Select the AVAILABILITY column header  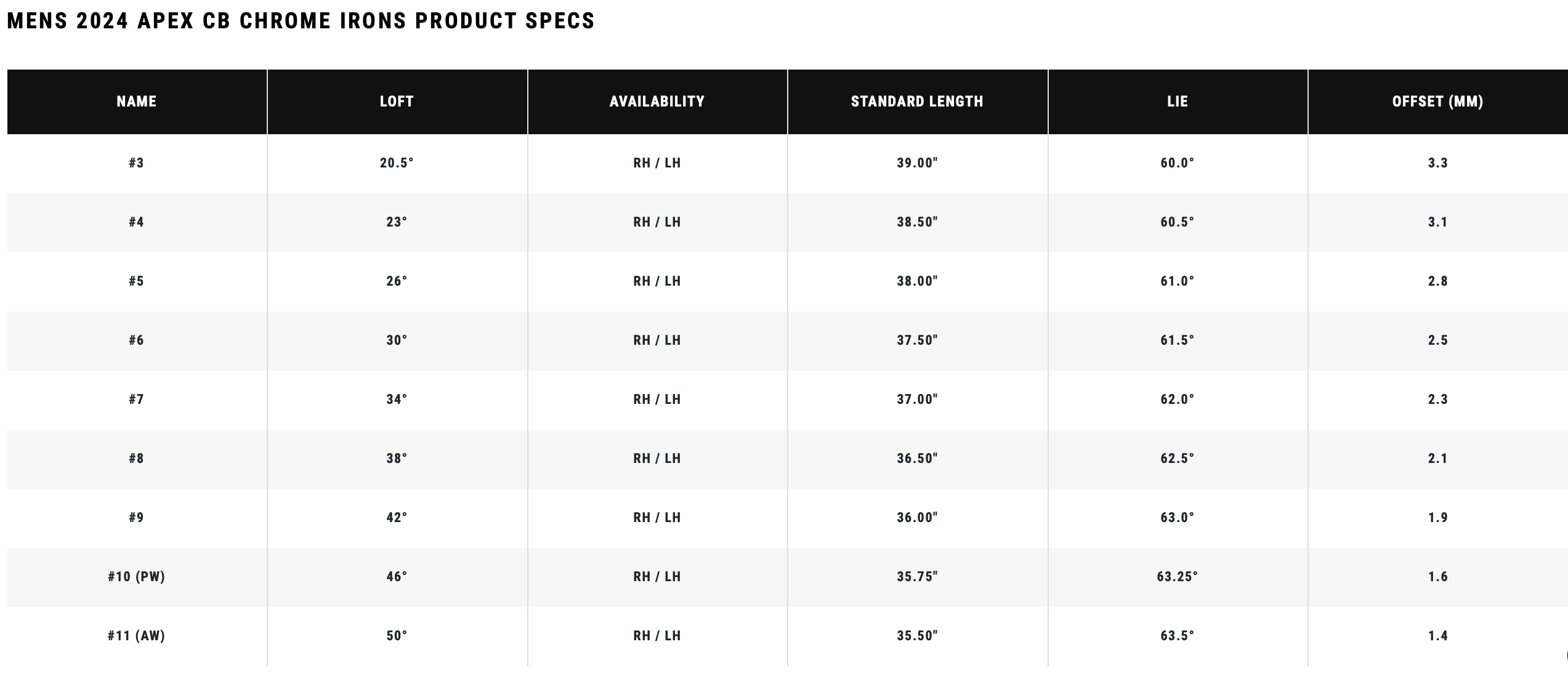tap(657, 102)
